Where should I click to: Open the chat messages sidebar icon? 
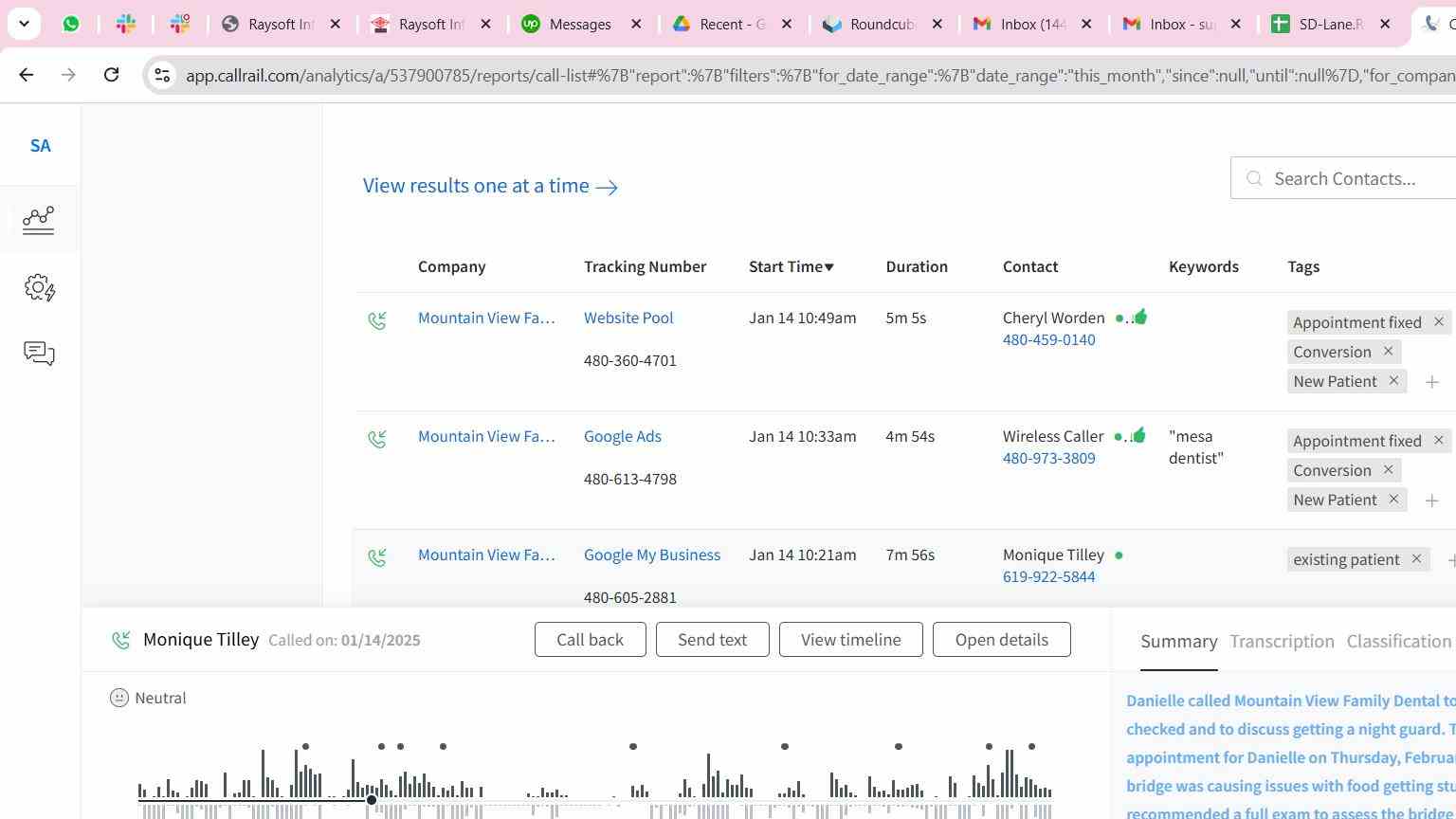coord(39,354)
